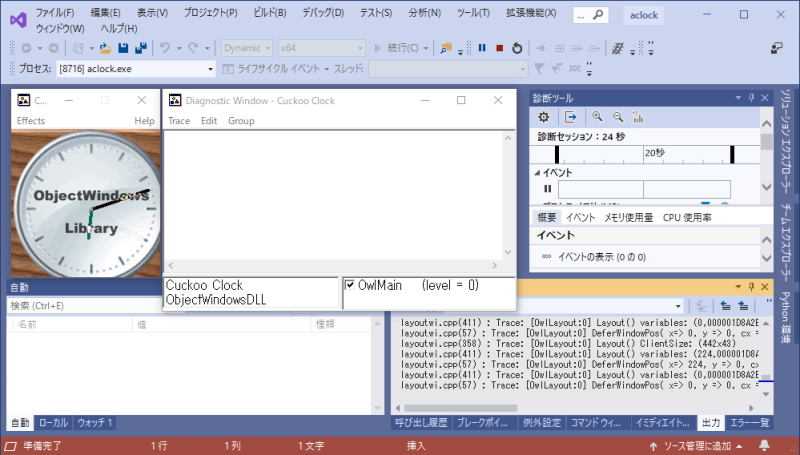
Task: Open the diagnostic tools settings gear
Action: (544, 117)
